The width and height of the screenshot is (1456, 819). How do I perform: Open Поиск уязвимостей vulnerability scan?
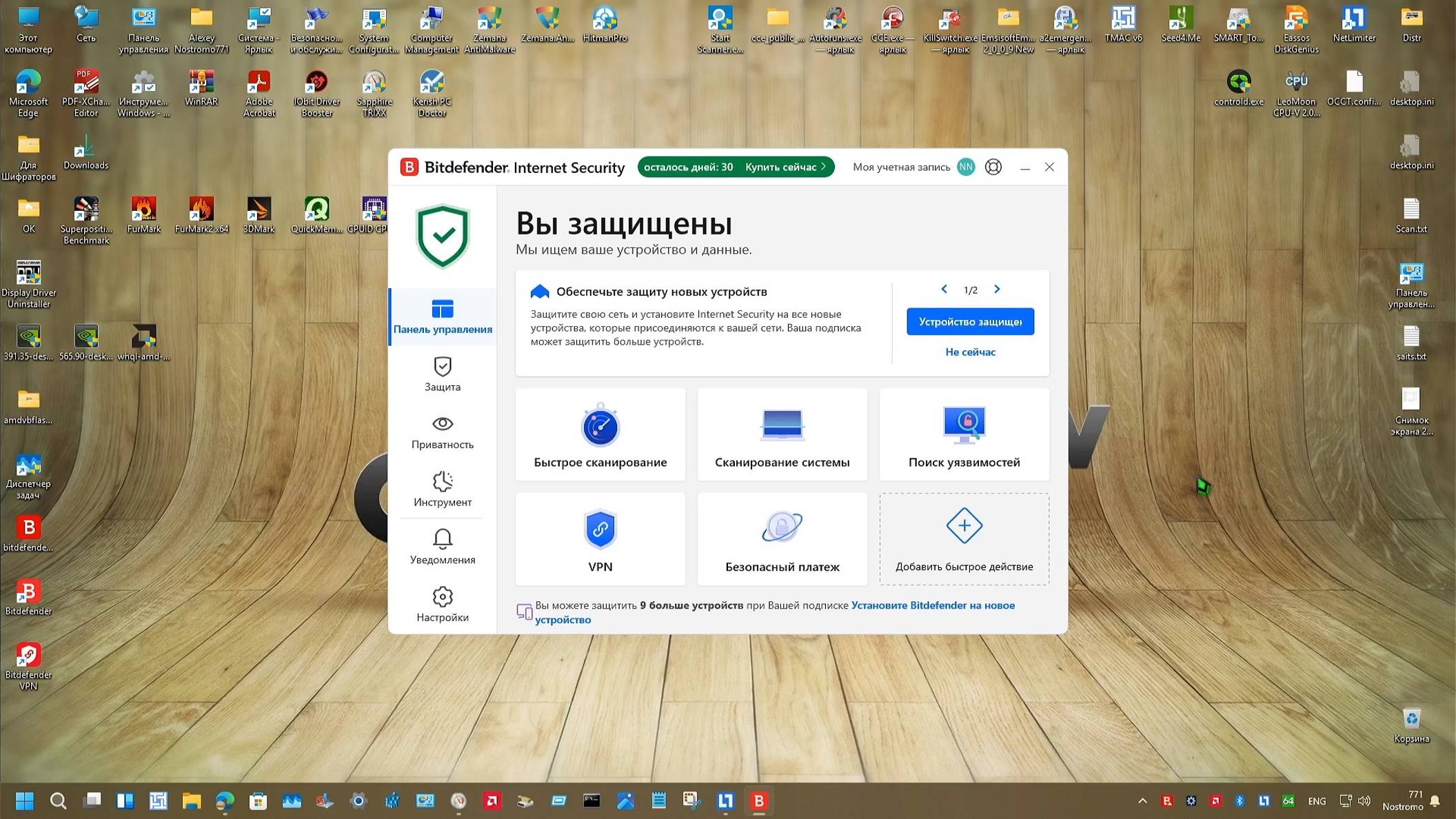pyautogui.click(x=963, y=434)
